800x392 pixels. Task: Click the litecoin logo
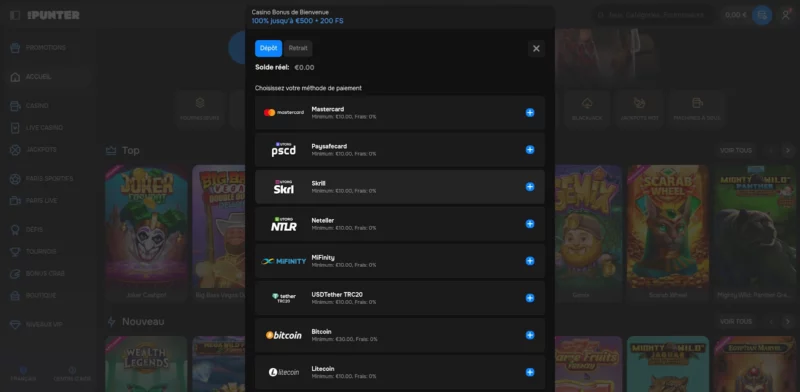click(x=284, y=372)
